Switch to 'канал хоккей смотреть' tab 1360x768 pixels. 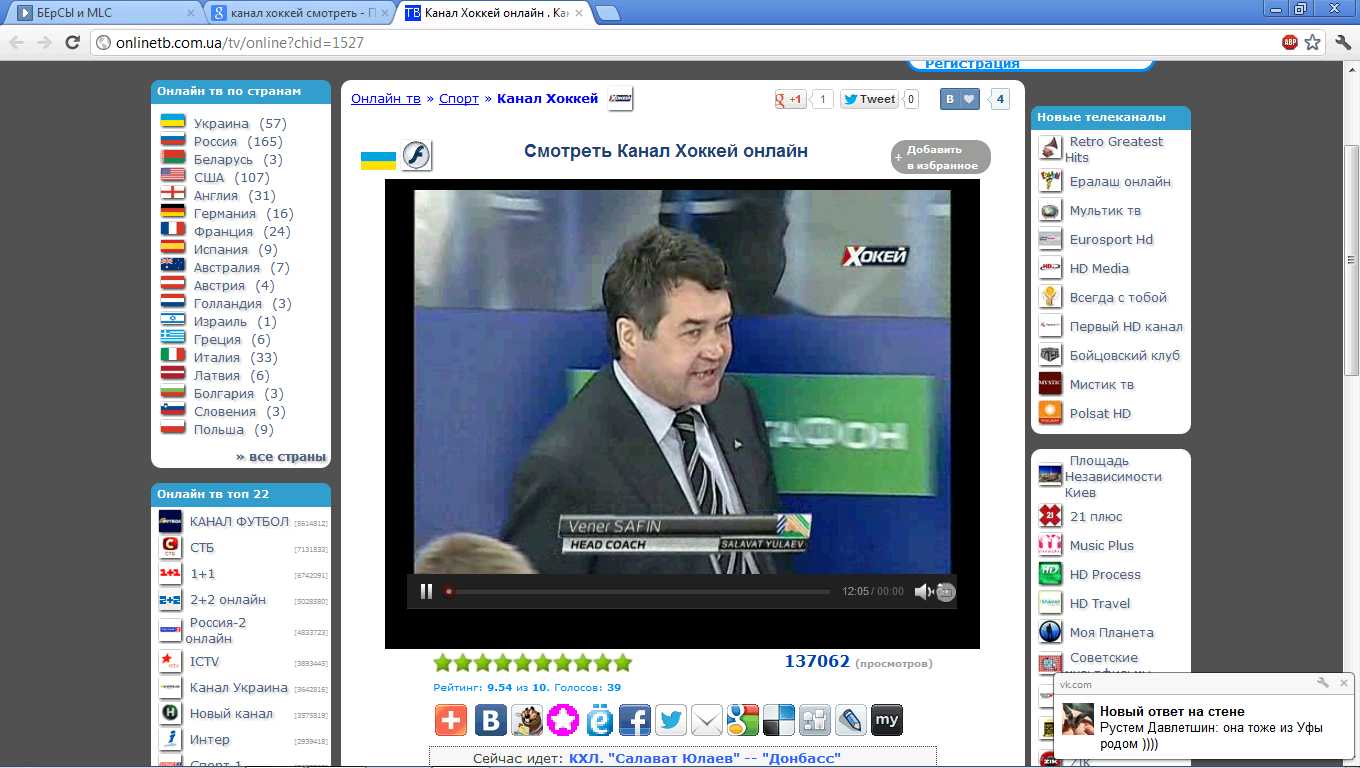pyautogui.click(x=302, y=12)
